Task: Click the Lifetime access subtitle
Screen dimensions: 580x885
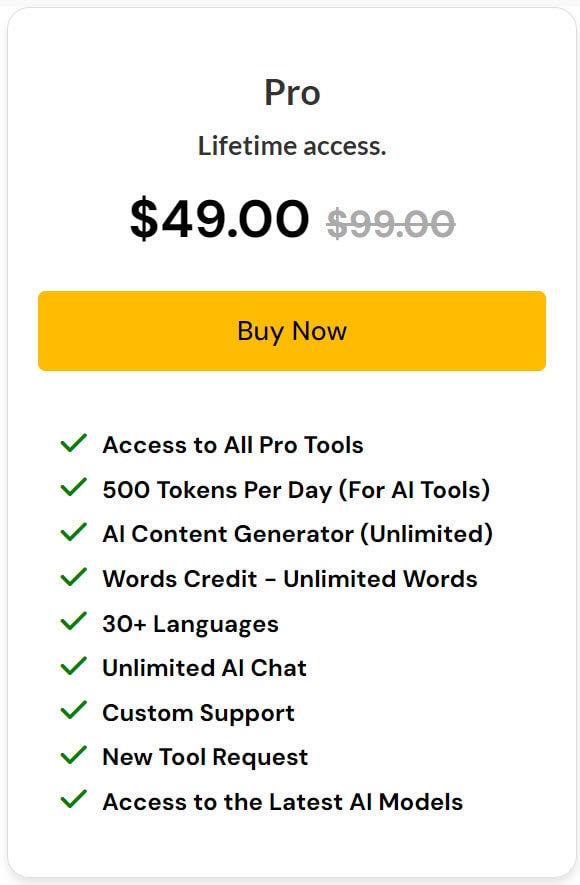Action: coord(292,146)
